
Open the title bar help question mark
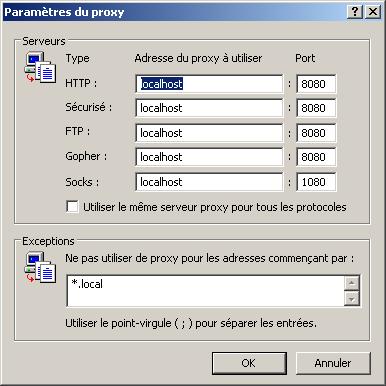(x=355, y=12)
